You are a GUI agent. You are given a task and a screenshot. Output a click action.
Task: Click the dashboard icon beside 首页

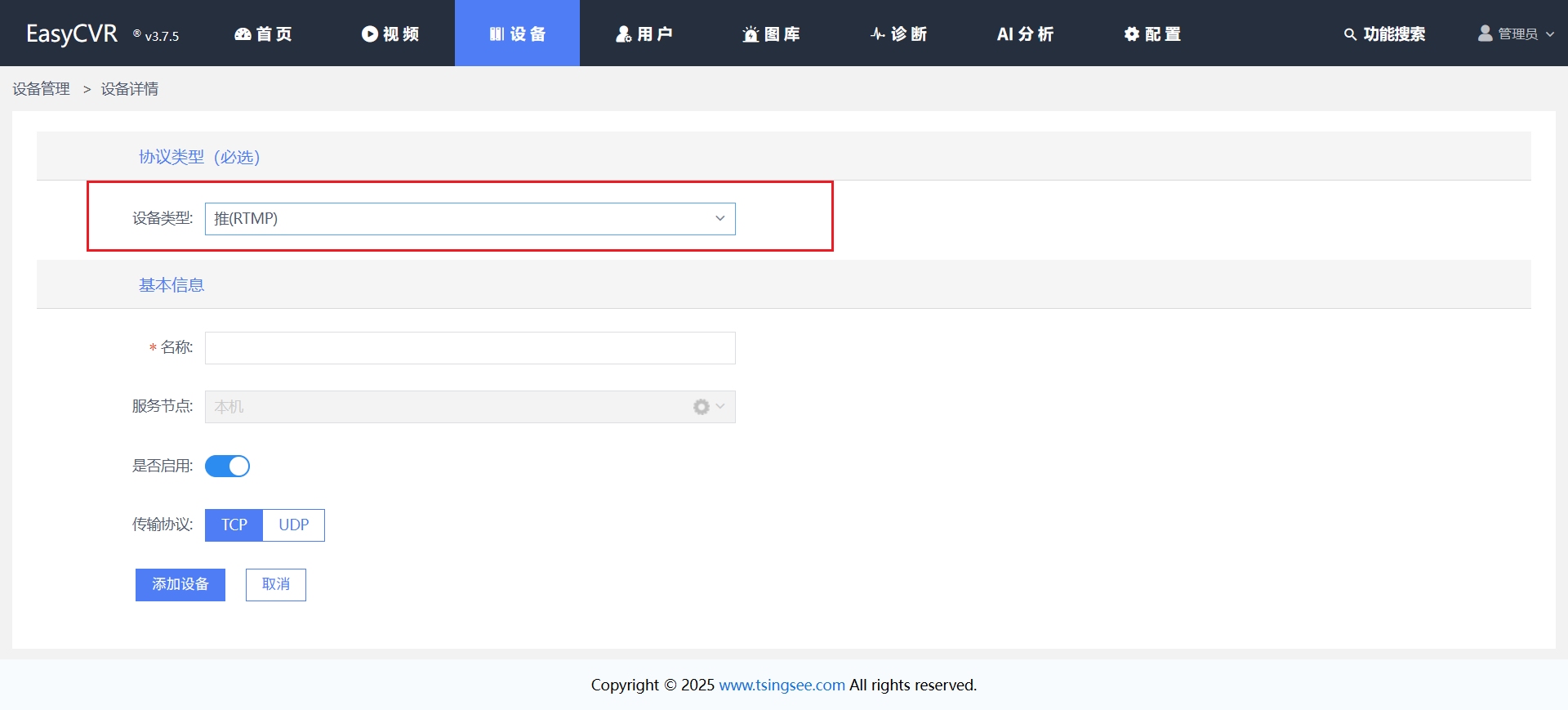(243, 33)
